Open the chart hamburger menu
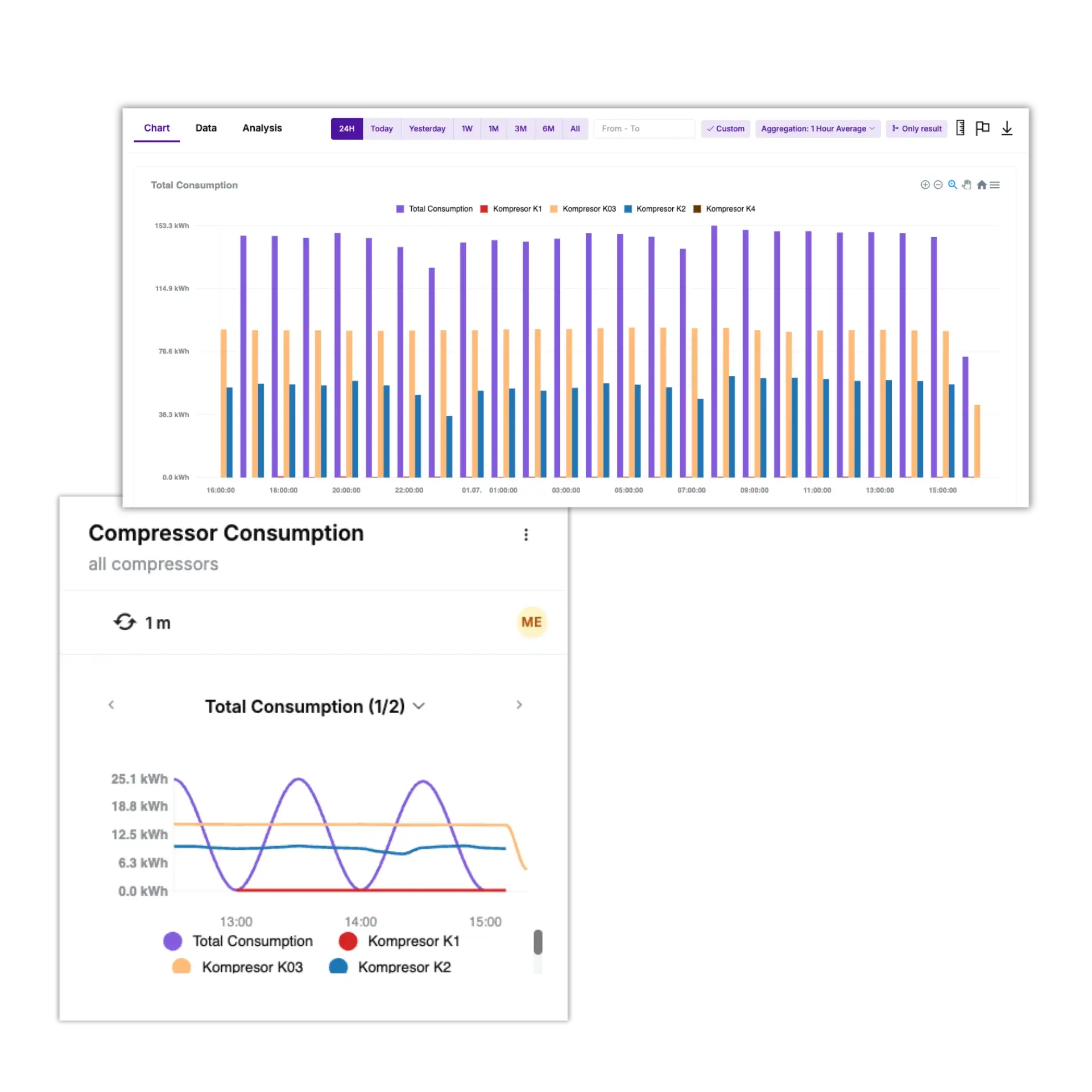Image resolution: width=1092 pixels, height=1092 pixels. coord(994,185)
